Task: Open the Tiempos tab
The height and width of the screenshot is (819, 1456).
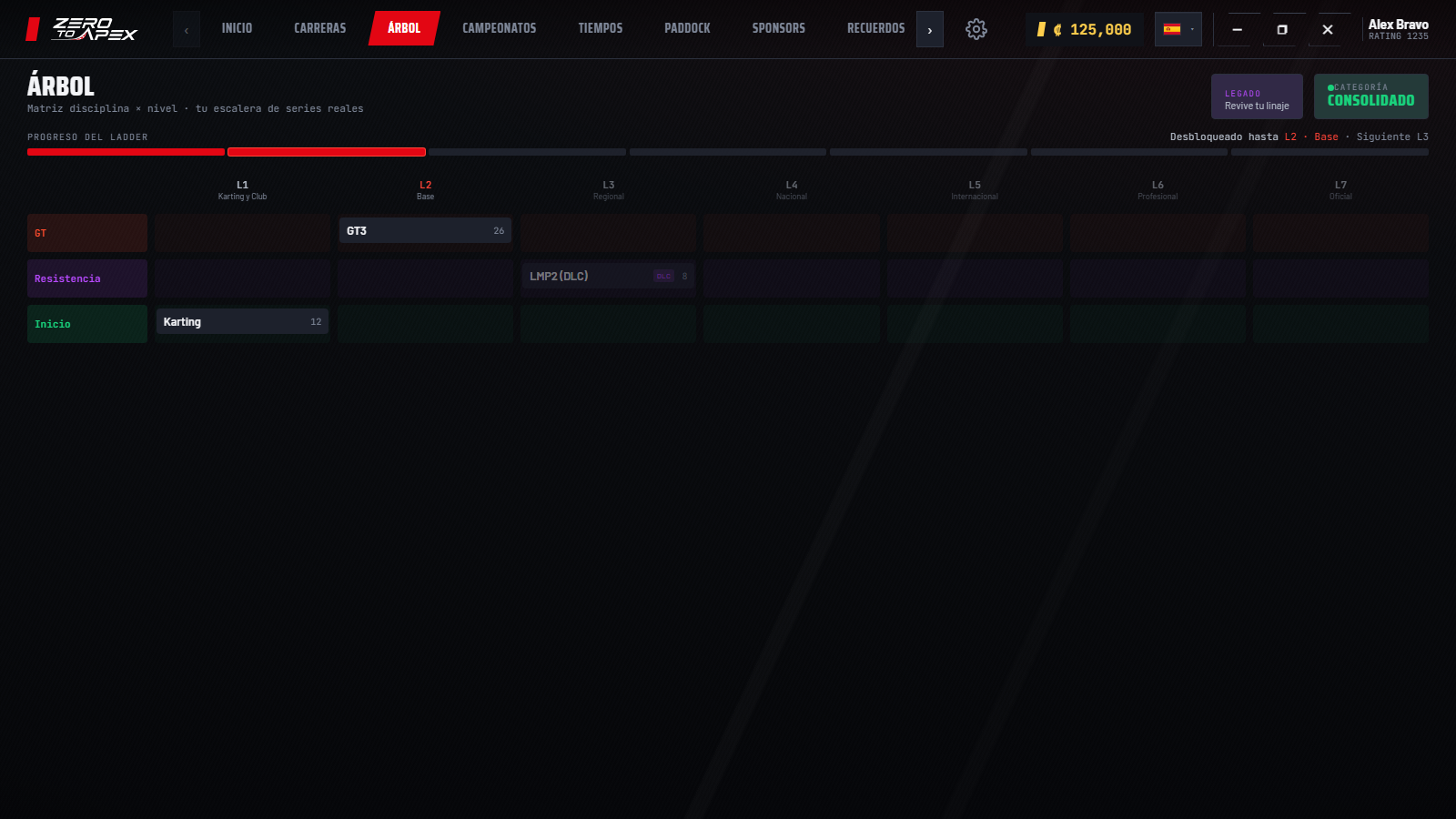Action: 601,28
